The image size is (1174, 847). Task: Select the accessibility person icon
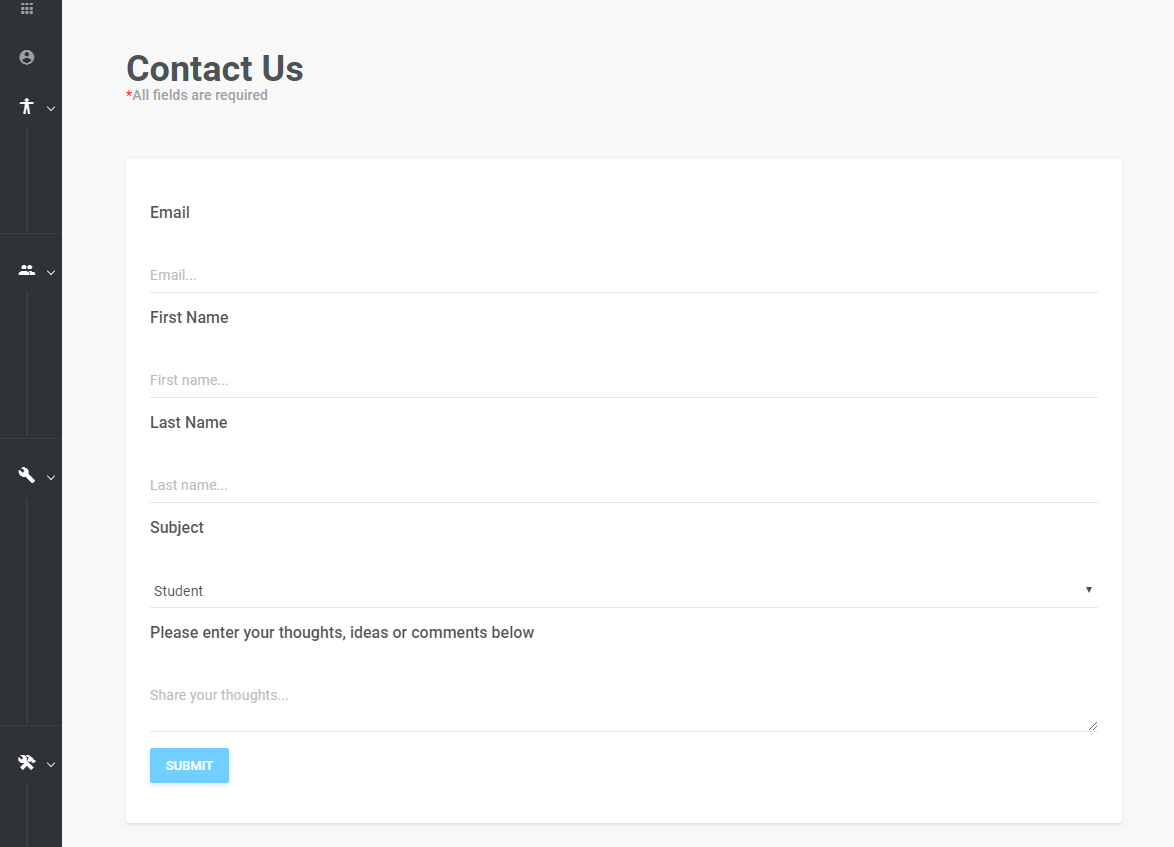[x=27, y=106]
